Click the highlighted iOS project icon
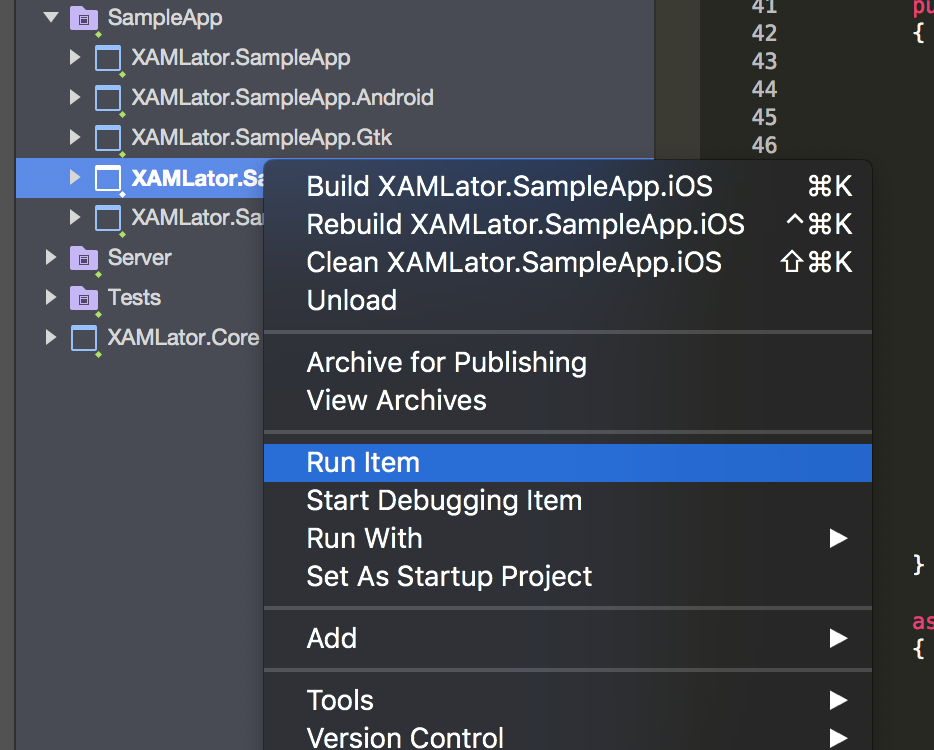 click(107, 178)
